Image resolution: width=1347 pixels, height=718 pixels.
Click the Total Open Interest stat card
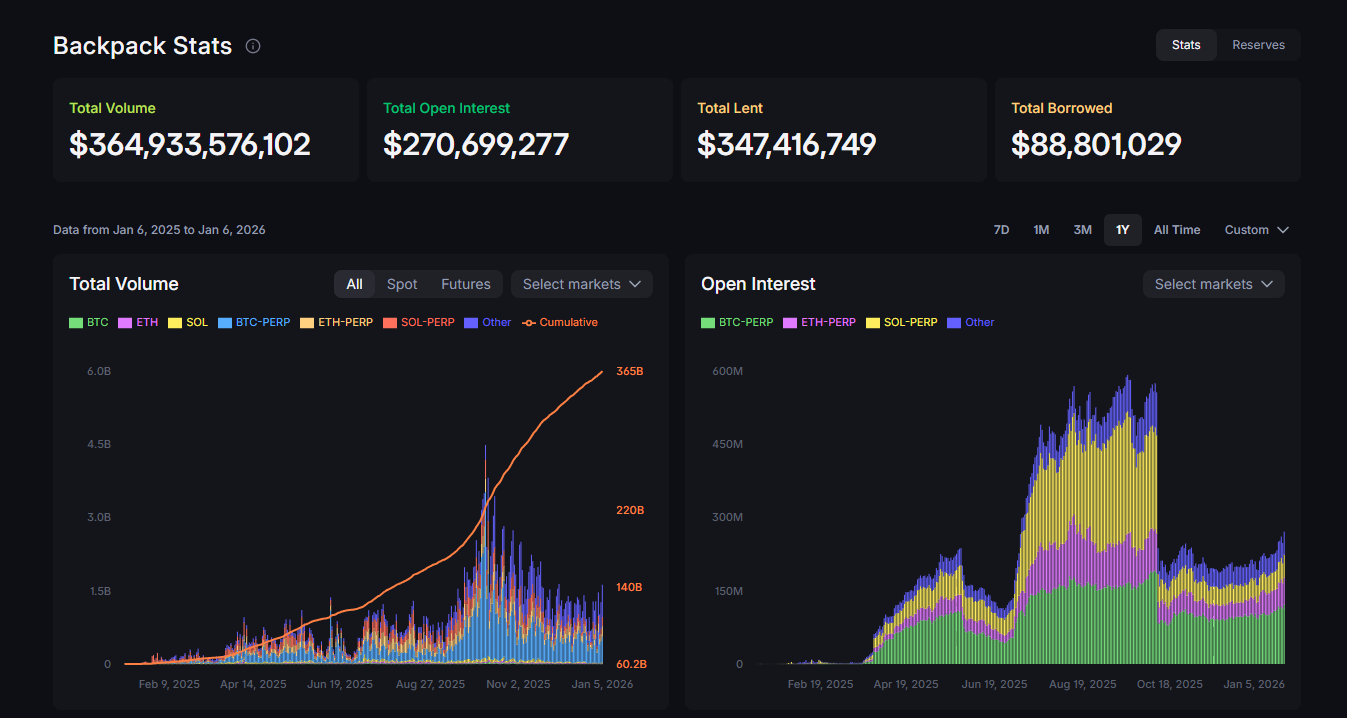tap(519, 130)
